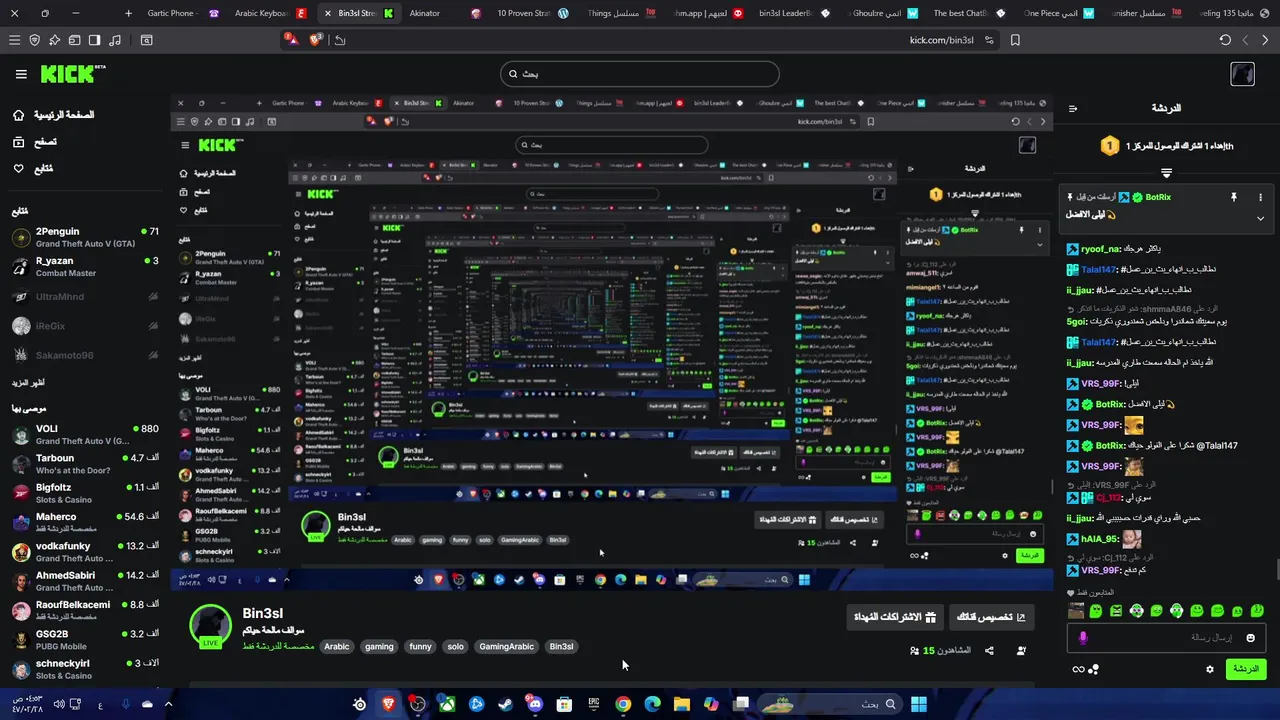The width and height of the screenshot is (1280, 720).
Task: Open browser main menu icon
Action: [14, 40]
